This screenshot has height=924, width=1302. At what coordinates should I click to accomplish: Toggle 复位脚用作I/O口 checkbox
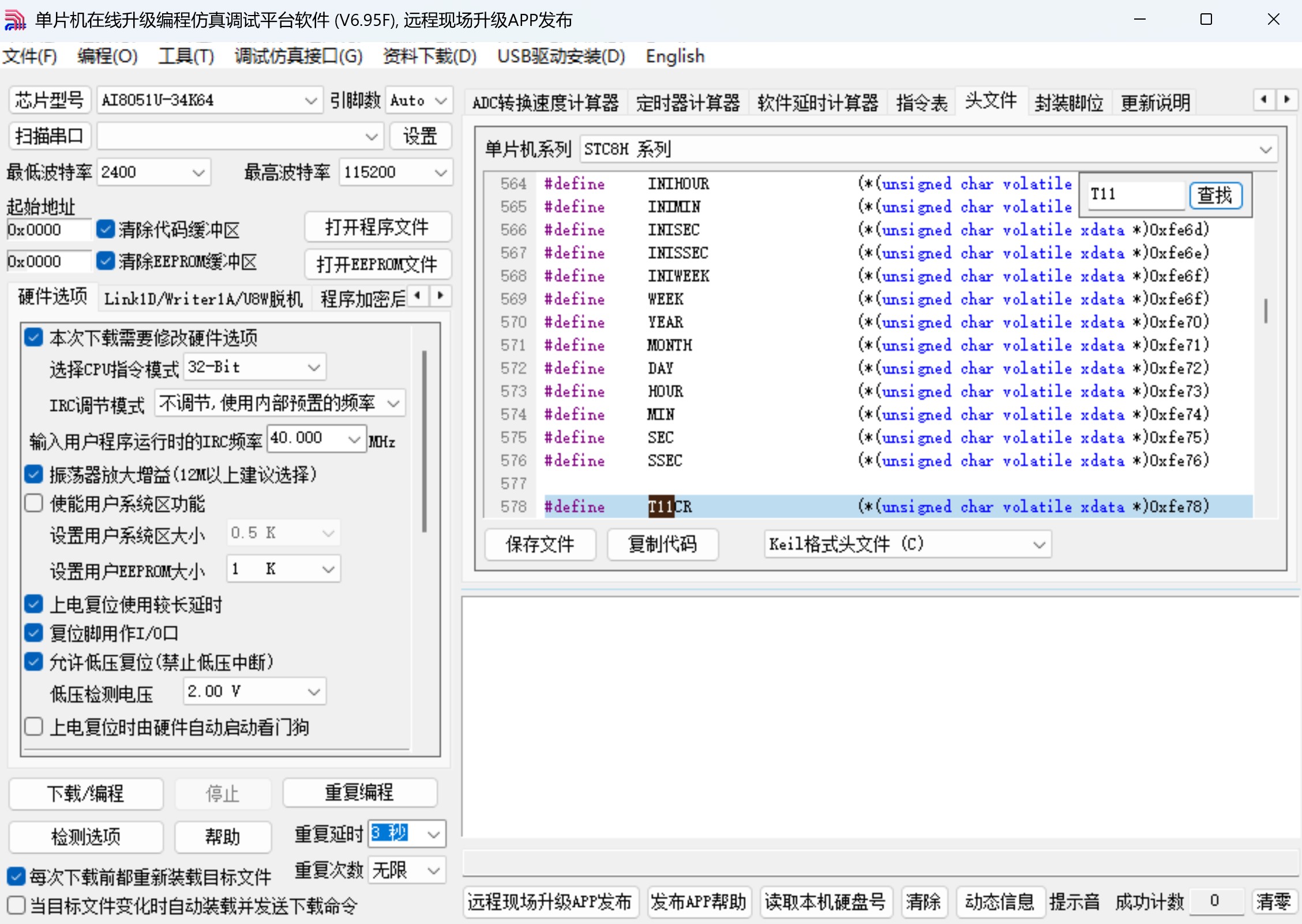point(33,633)
